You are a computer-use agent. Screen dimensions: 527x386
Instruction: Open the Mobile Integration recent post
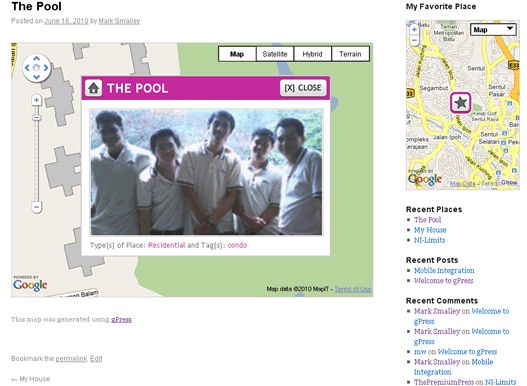pyautogui.click(x=444, y=270)
